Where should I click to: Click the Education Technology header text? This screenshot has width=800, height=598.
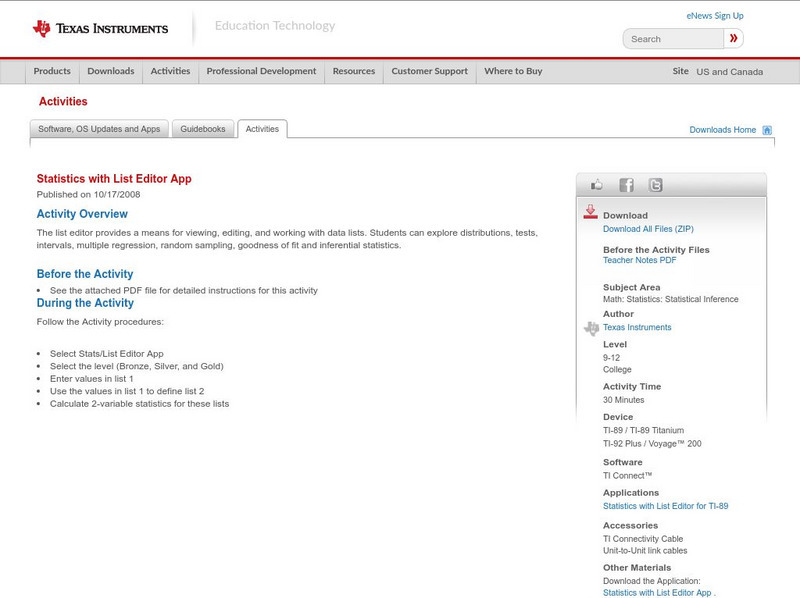coord(275,26)
